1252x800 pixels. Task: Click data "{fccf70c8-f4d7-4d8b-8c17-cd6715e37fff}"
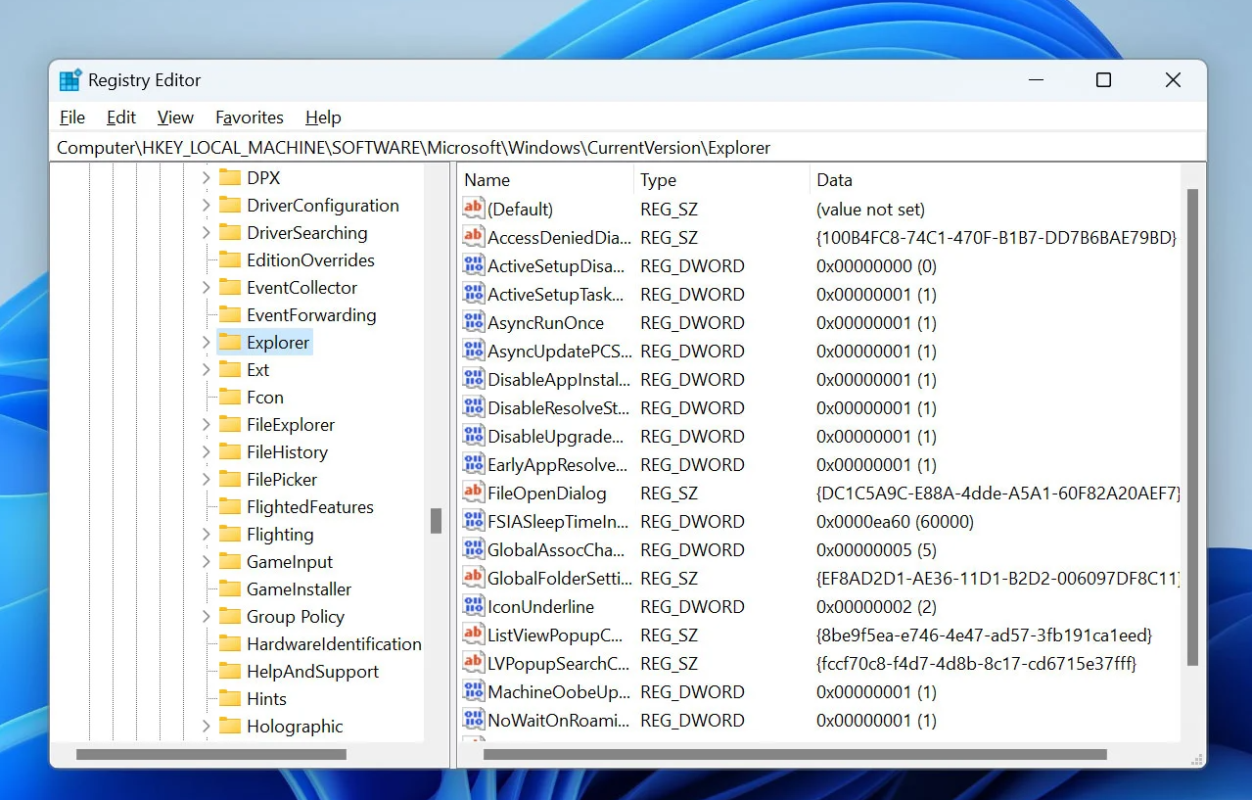977,662
